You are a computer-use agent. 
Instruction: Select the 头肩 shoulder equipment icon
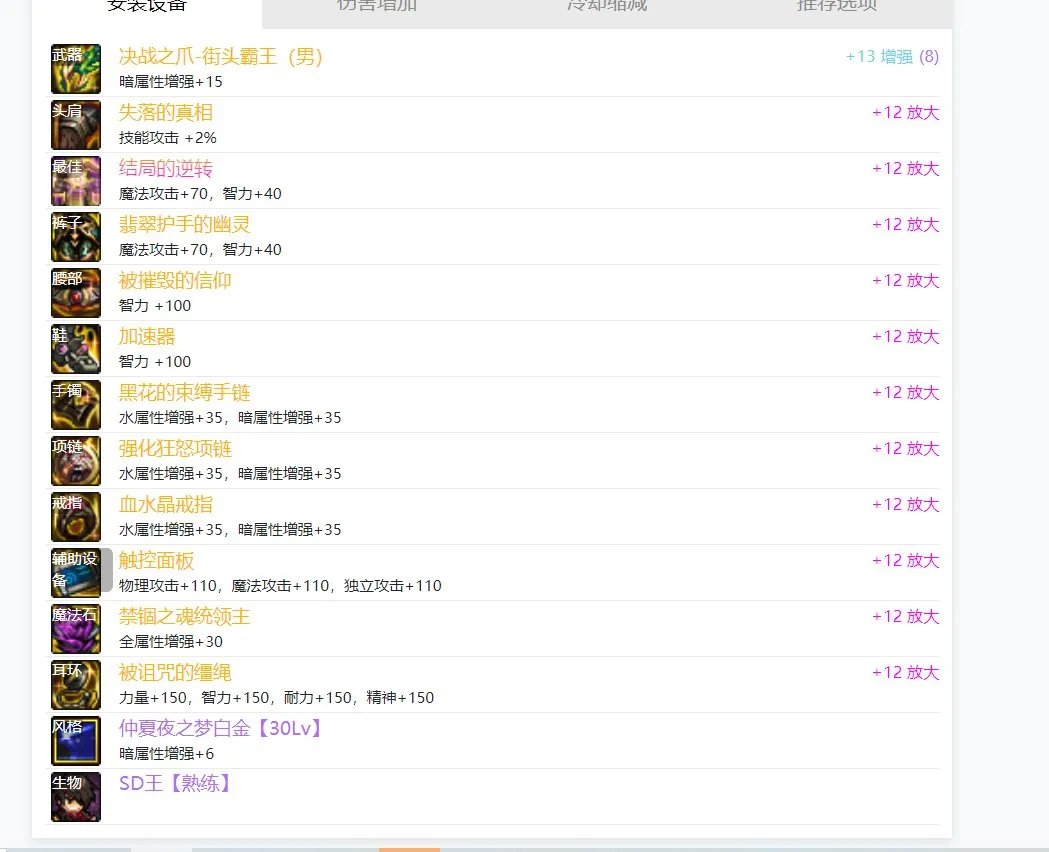click(x=75, y=124)
